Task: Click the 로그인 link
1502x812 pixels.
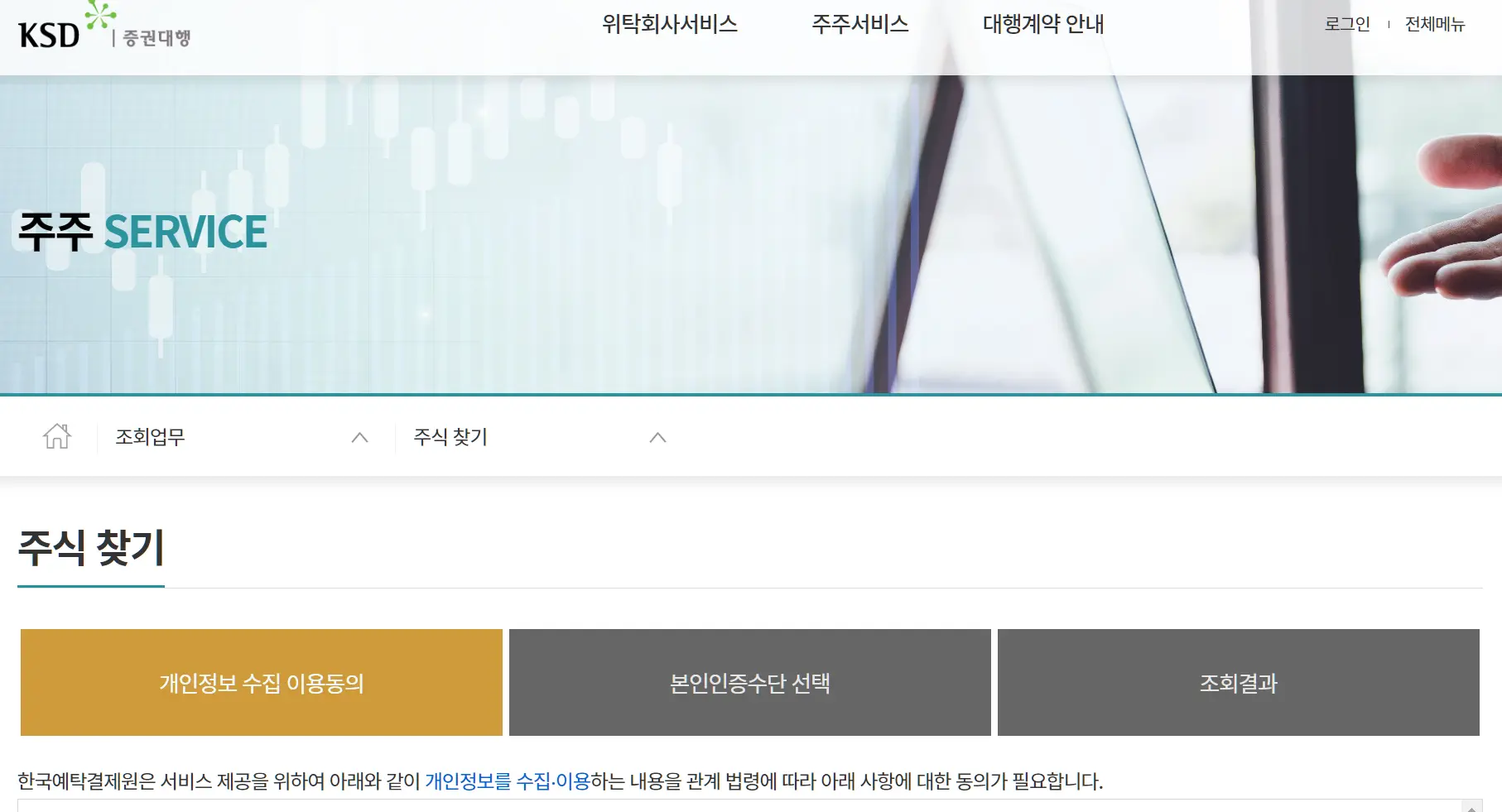Action: (1347, 25)
